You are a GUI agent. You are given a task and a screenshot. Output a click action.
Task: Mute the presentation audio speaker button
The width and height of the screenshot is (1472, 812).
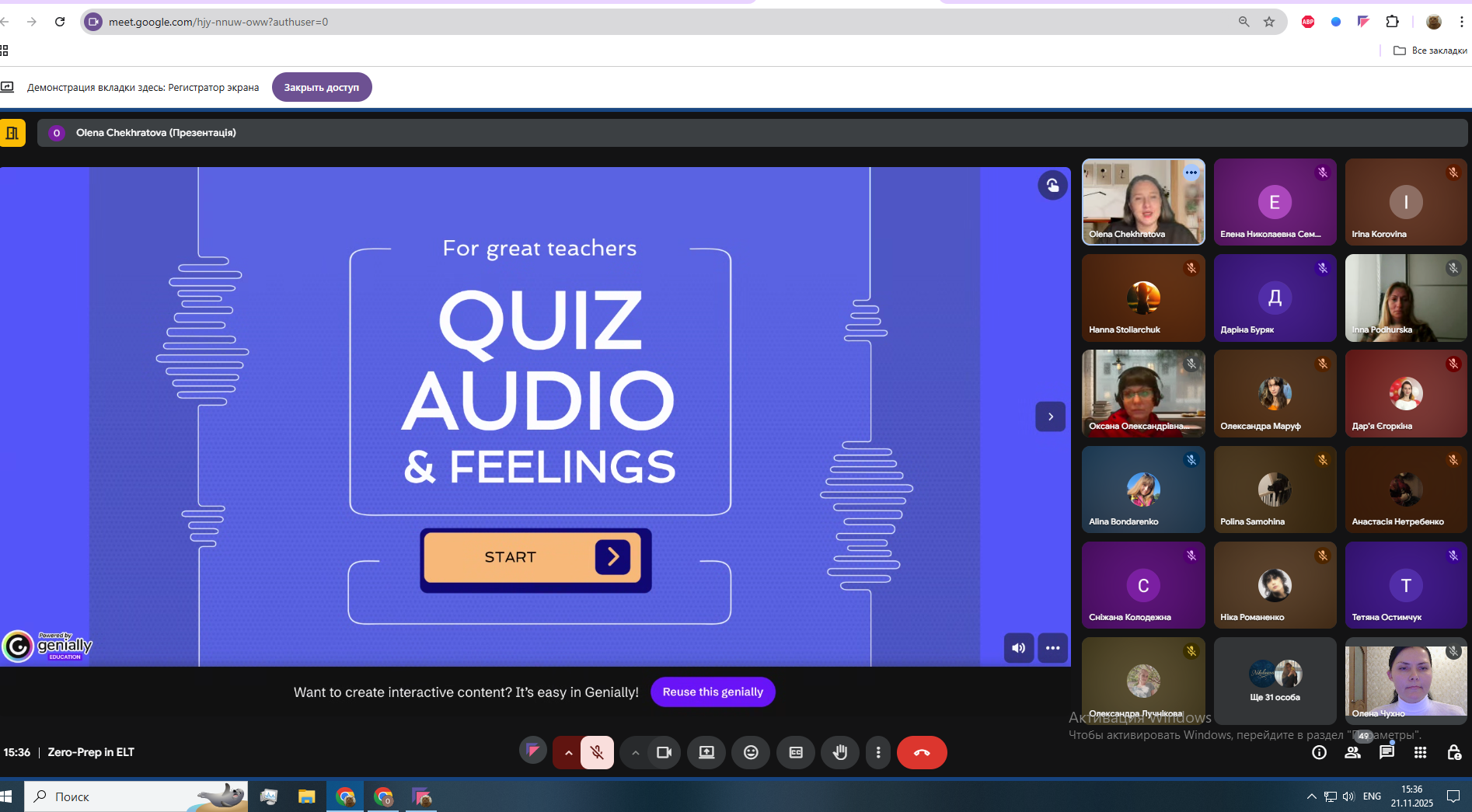tap(1018, 648)
